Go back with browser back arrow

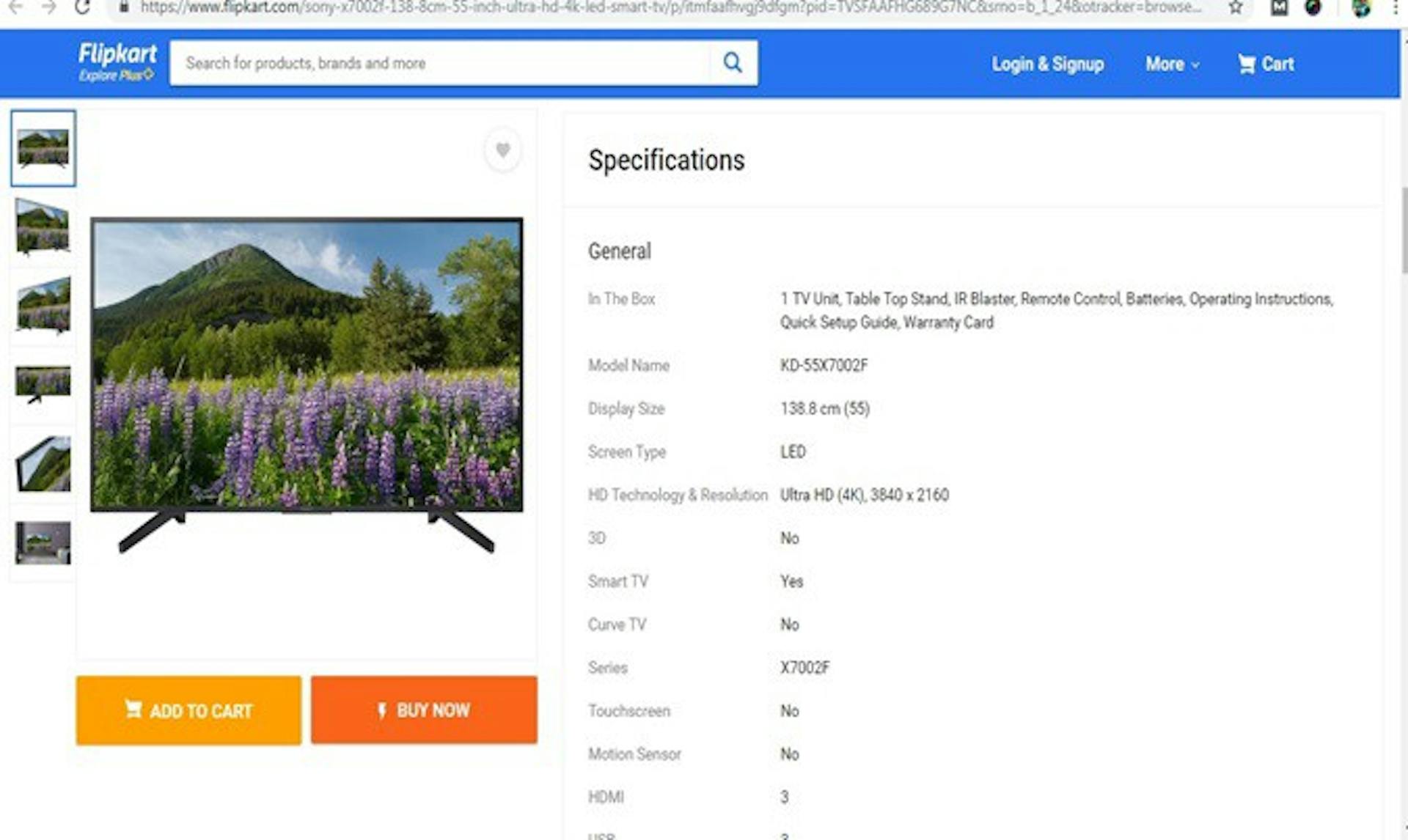click(x=15, y=7)
